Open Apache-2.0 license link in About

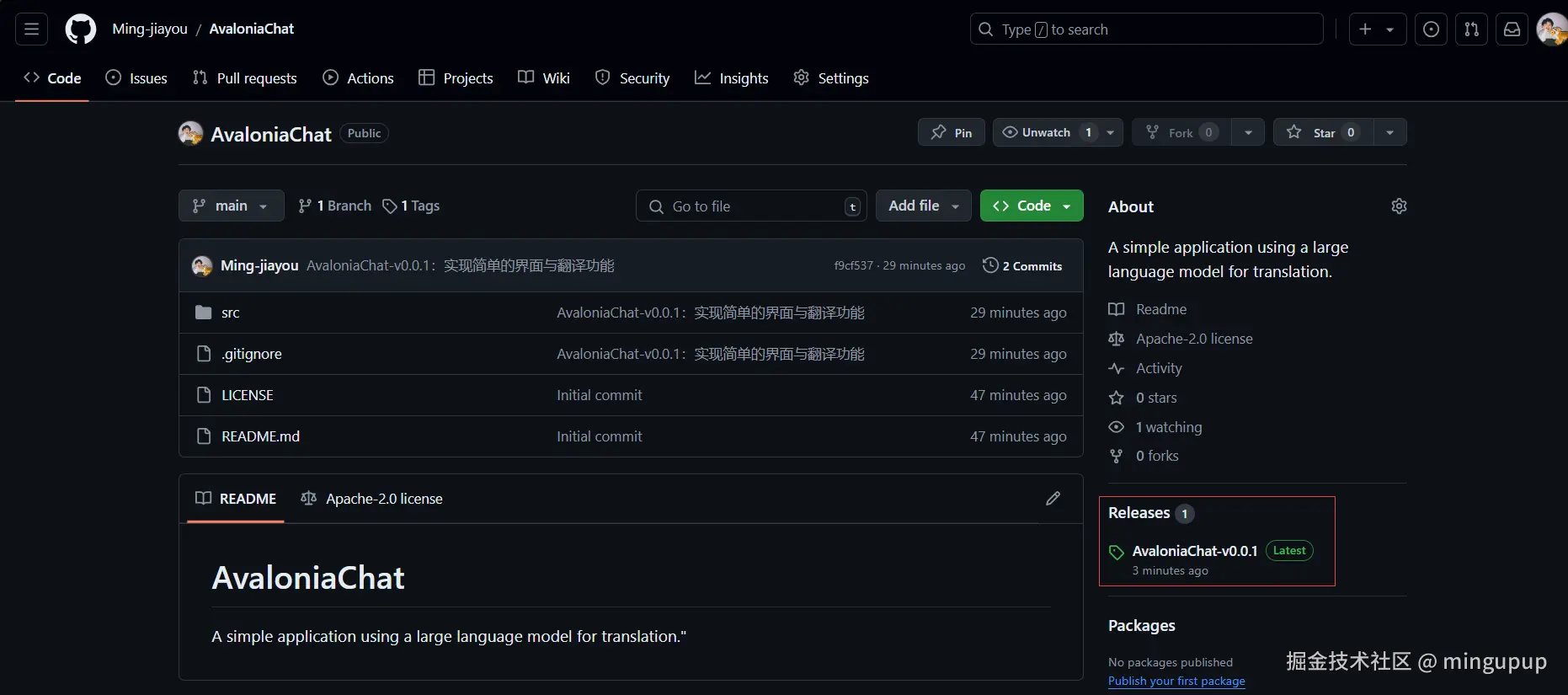1181,339
